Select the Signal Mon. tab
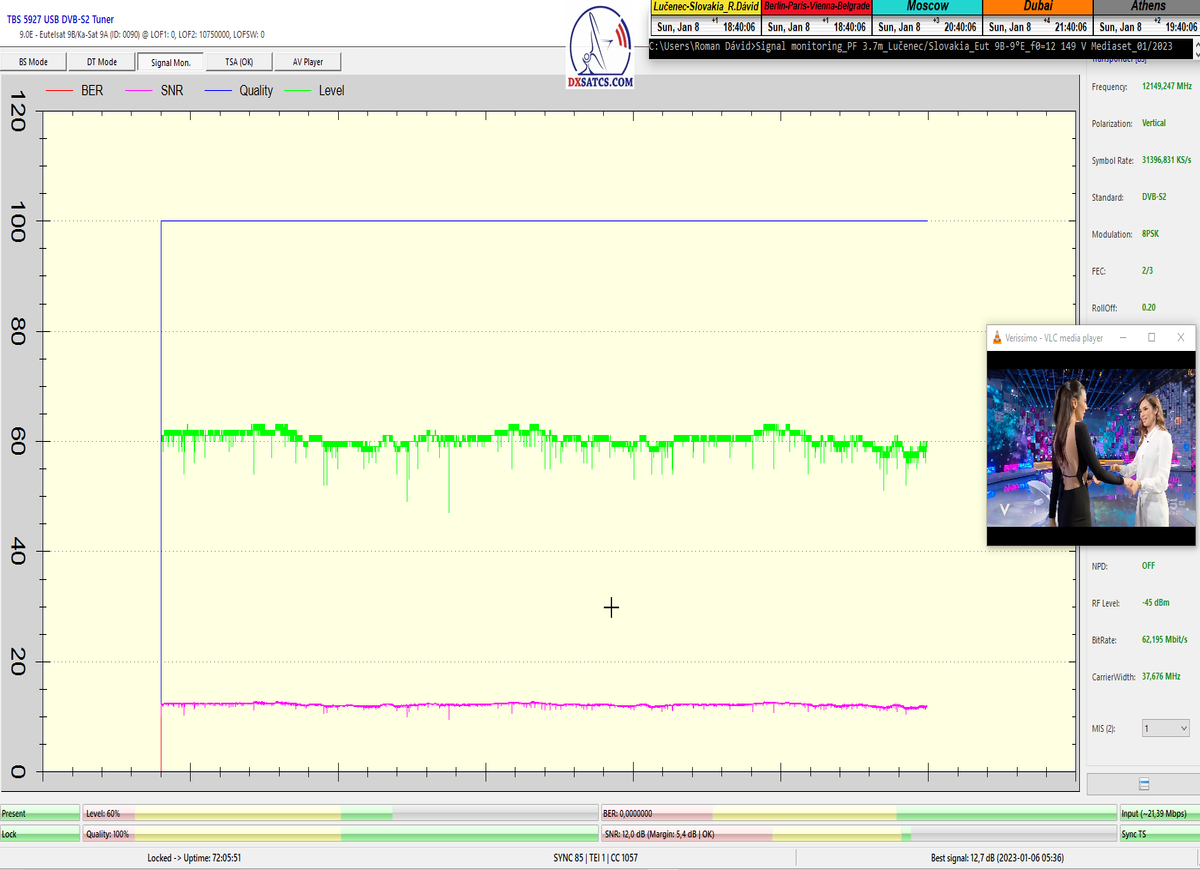This screenshot has width=1200, height=870. pyautogui.click(x=171, y=62)
